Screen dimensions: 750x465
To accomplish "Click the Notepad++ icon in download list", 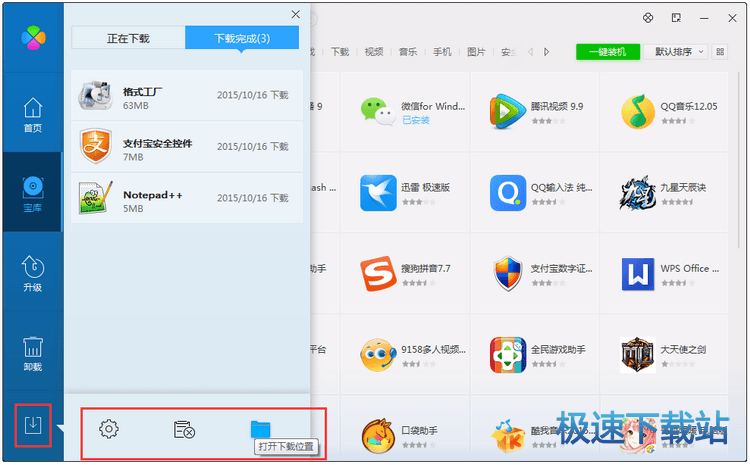I will [96, 198].
